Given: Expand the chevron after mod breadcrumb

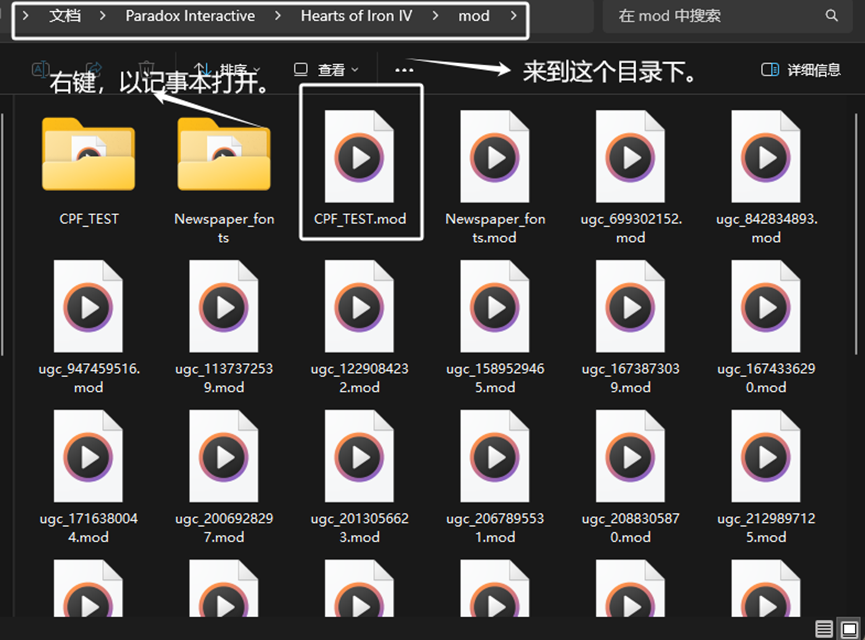Looking at the screenshot, I should [514, 16].
